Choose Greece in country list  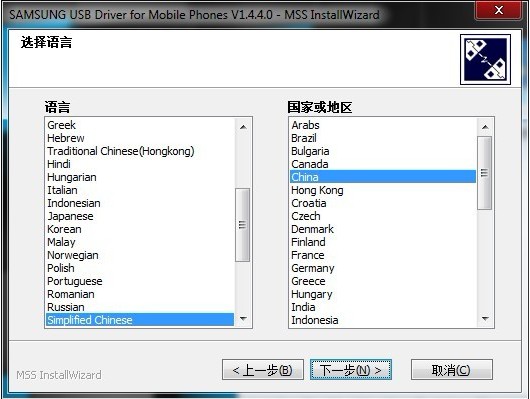(x=383, y=281)
